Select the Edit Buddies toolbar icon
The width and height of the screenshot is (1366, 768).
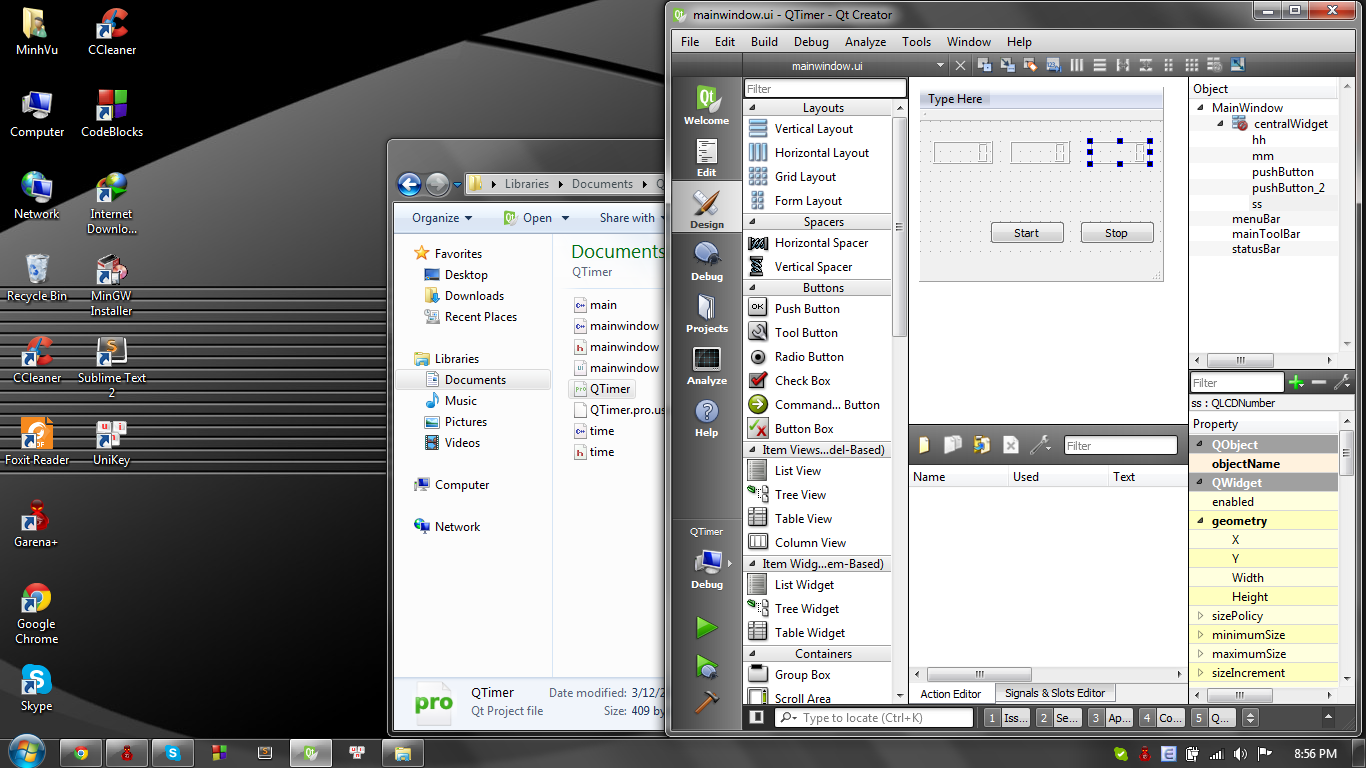coord(1030,65)
